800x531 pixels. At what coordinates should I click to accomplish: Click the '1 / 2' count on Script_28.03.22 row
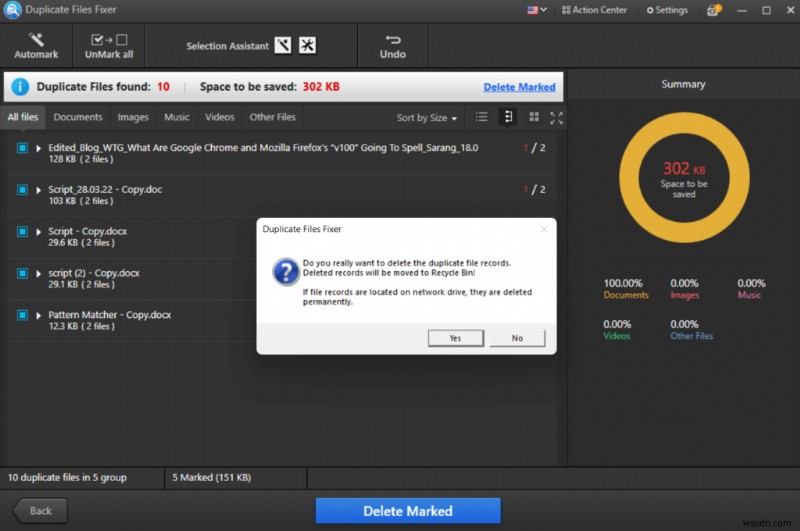pyautogui.click(x=534, y=190)
